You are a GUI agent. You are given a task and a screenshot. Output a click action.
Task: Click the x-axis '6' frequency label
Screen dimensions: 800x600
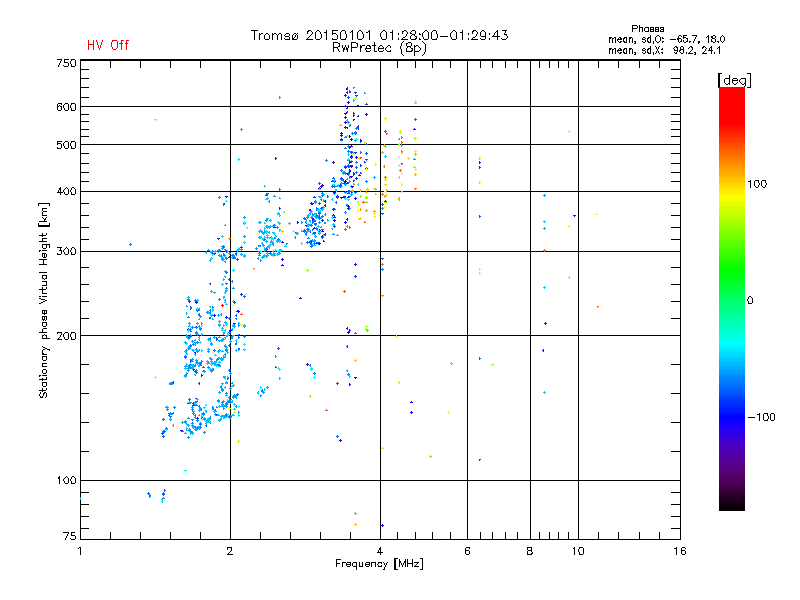click(x=467, y=551)
